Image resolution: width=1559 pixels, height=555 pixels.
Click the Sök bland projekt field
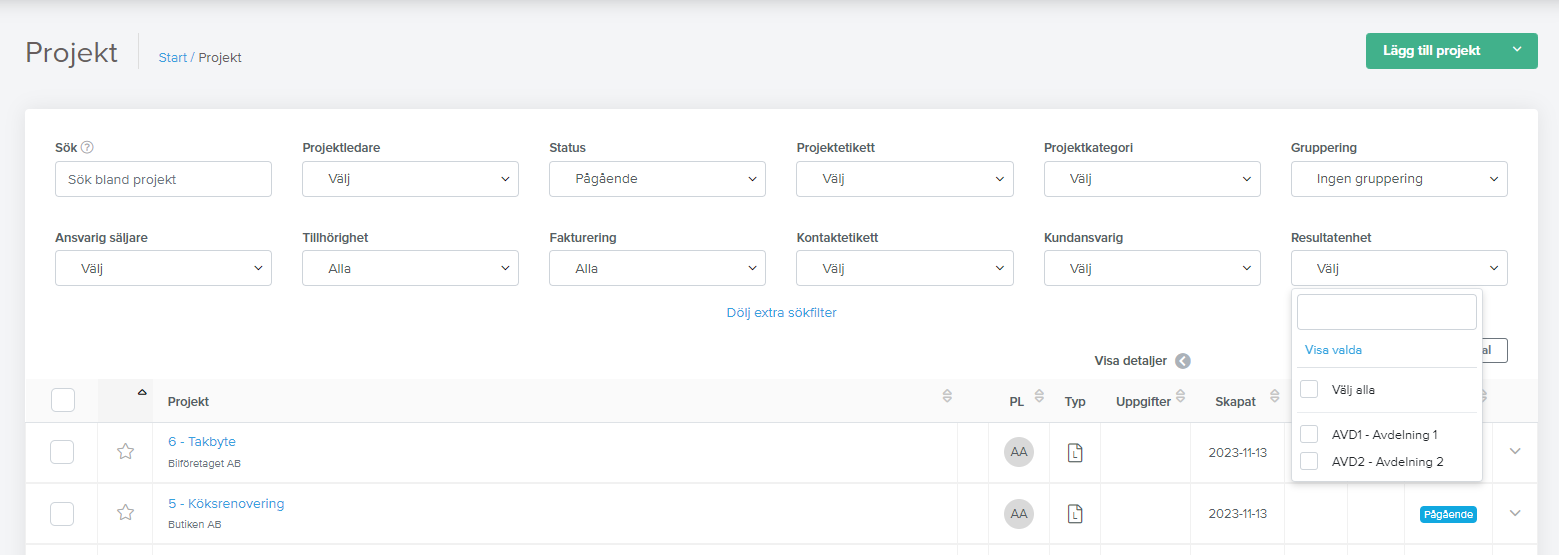[x=163, y=179]
